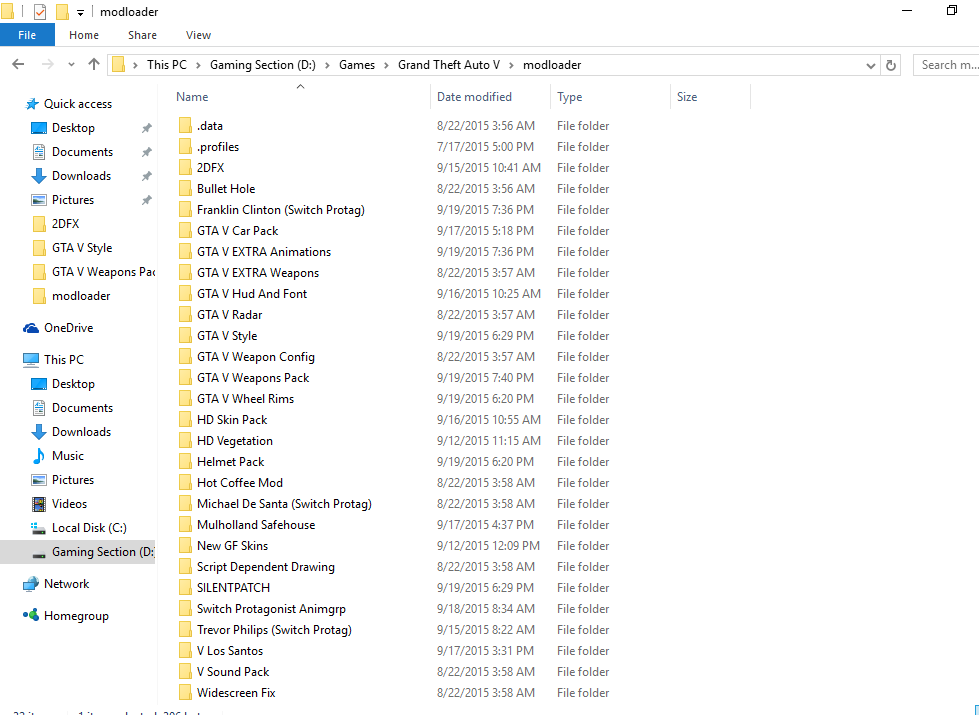Click the Search modloader box
The image size is (979, 715).
click(x=946, y=65)
